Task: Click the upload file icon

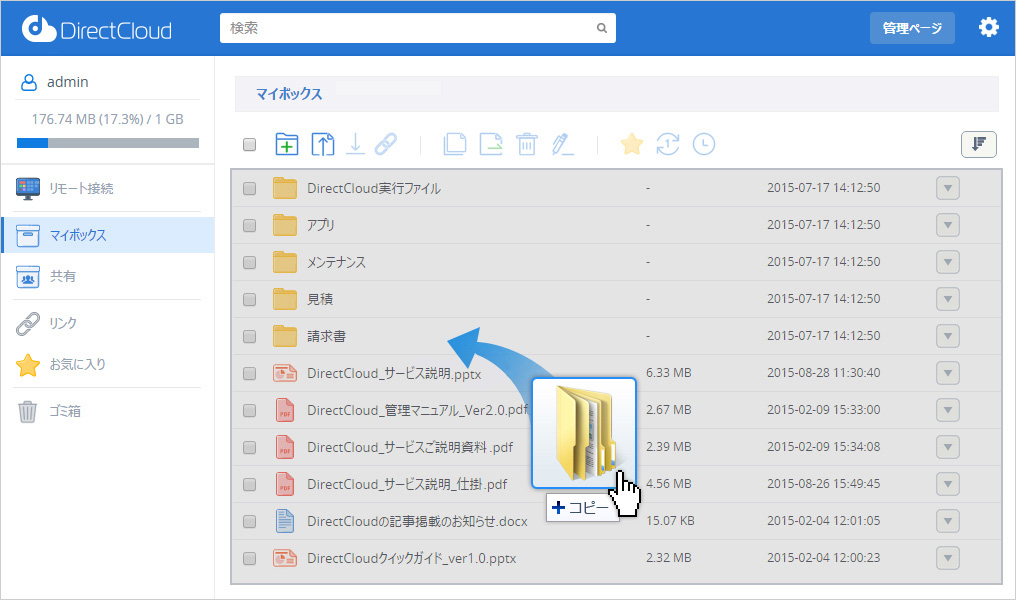Action: [x=323, y=144]
